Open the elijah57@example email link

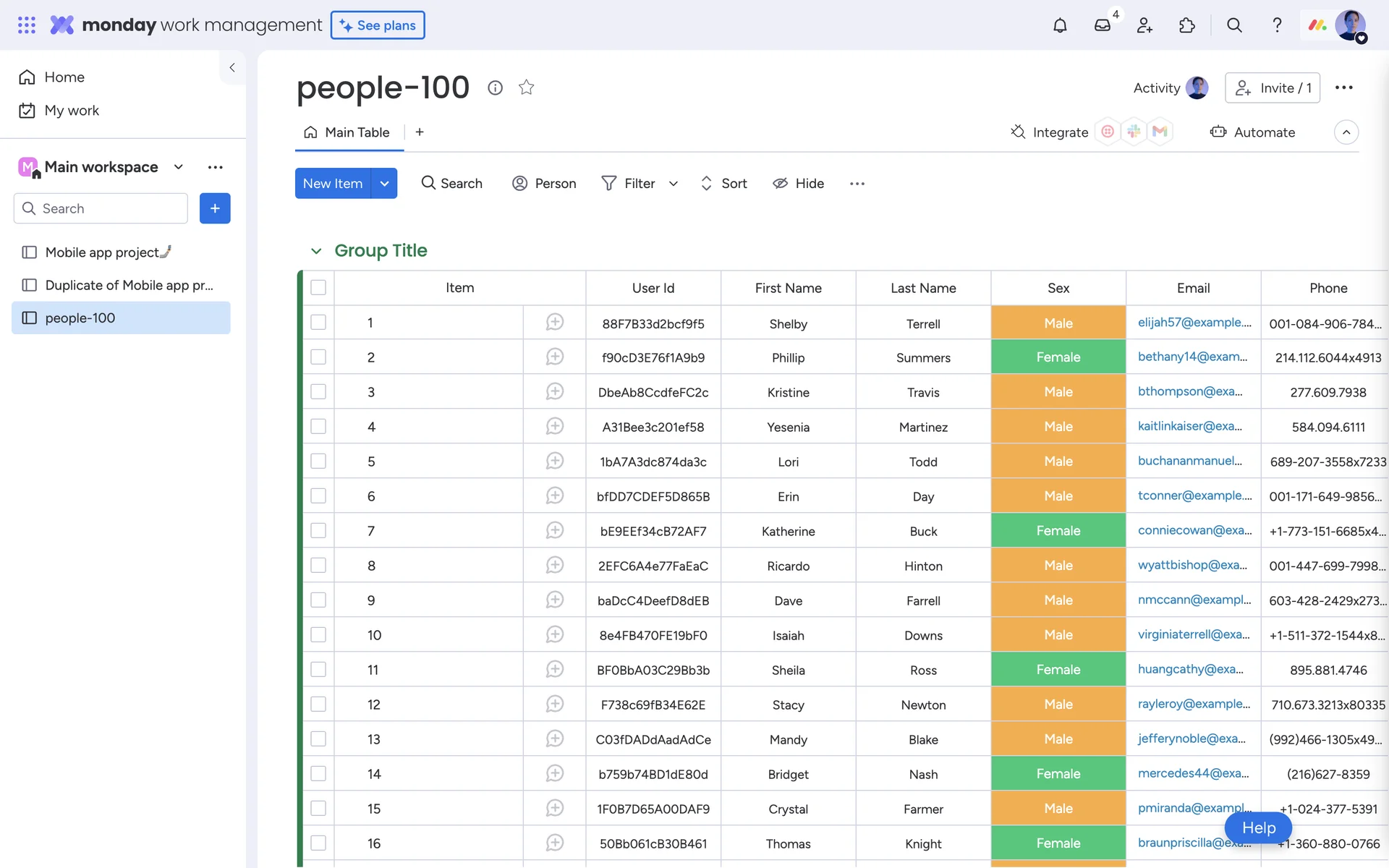[x=1194, y=323]
